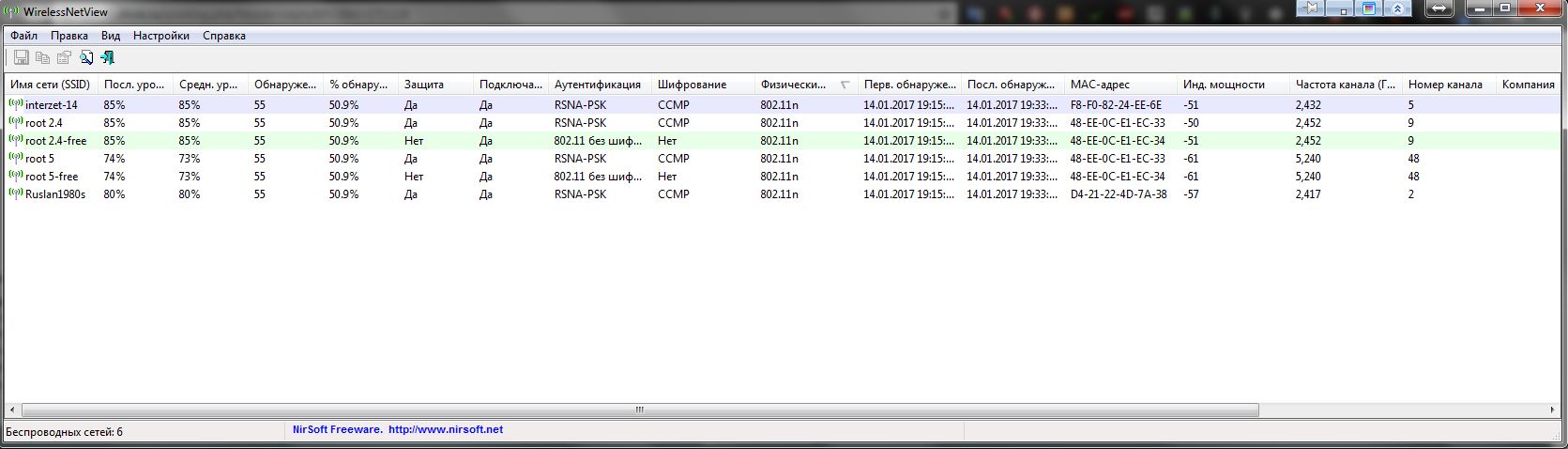The width and height of the screenshot is (1568, 449).
Task: Click the 2,432 frequency value
Action: click(1308, 104)
